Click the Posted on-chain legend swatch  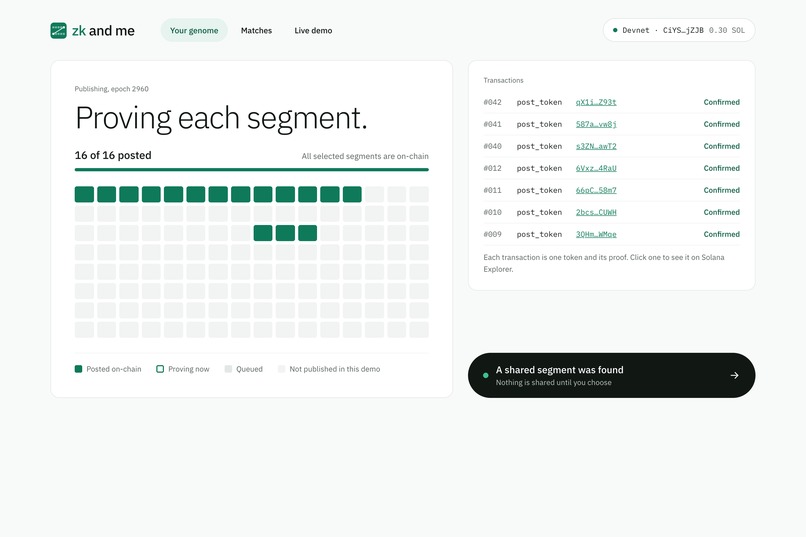(79, 369)
